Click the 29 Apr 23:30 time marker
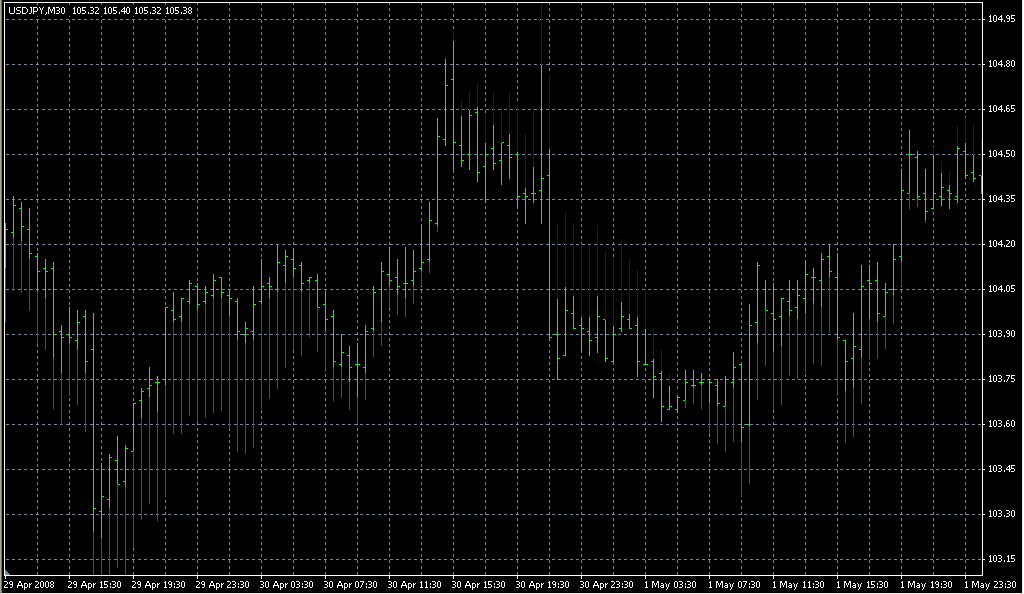 coord(223,584)
